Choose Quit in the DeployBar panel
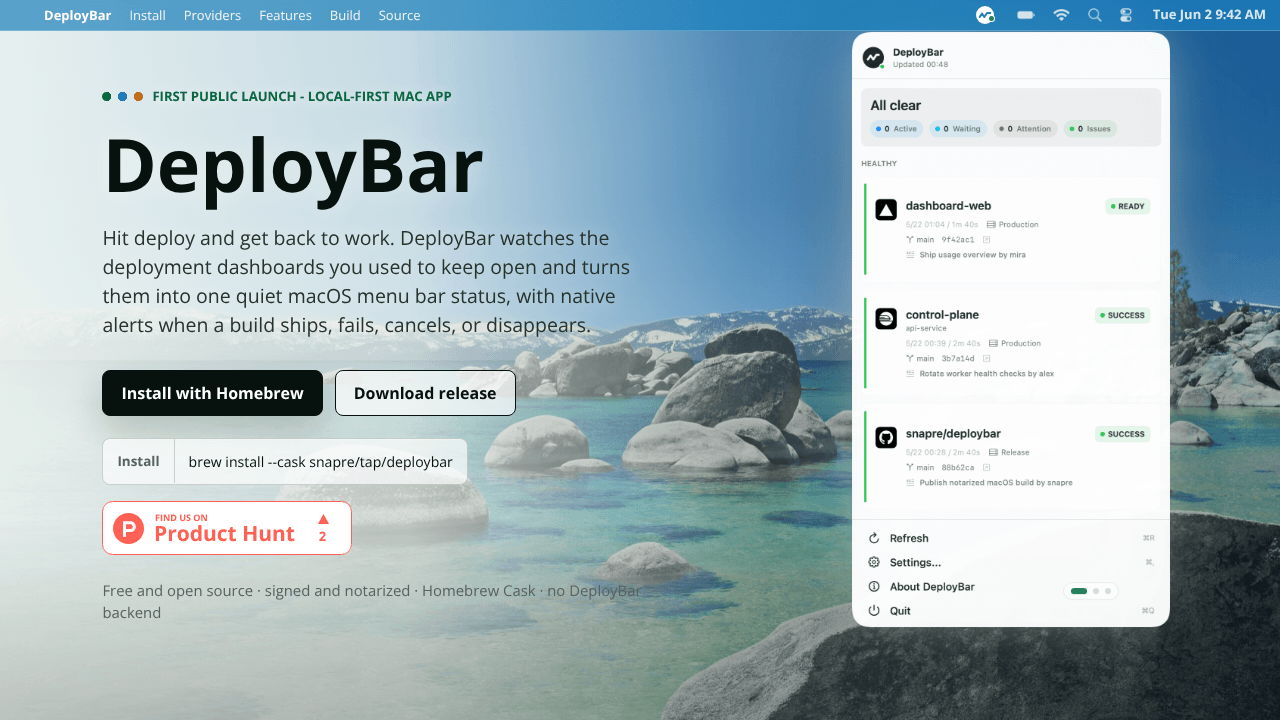Screen dimensions: 1280x720 coord(1011,611)
